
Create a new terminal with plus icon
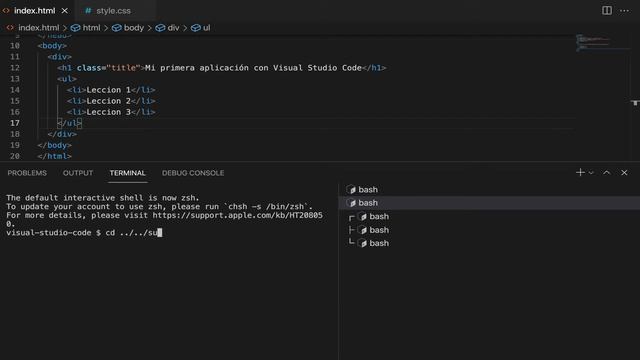tap(580, 173)
